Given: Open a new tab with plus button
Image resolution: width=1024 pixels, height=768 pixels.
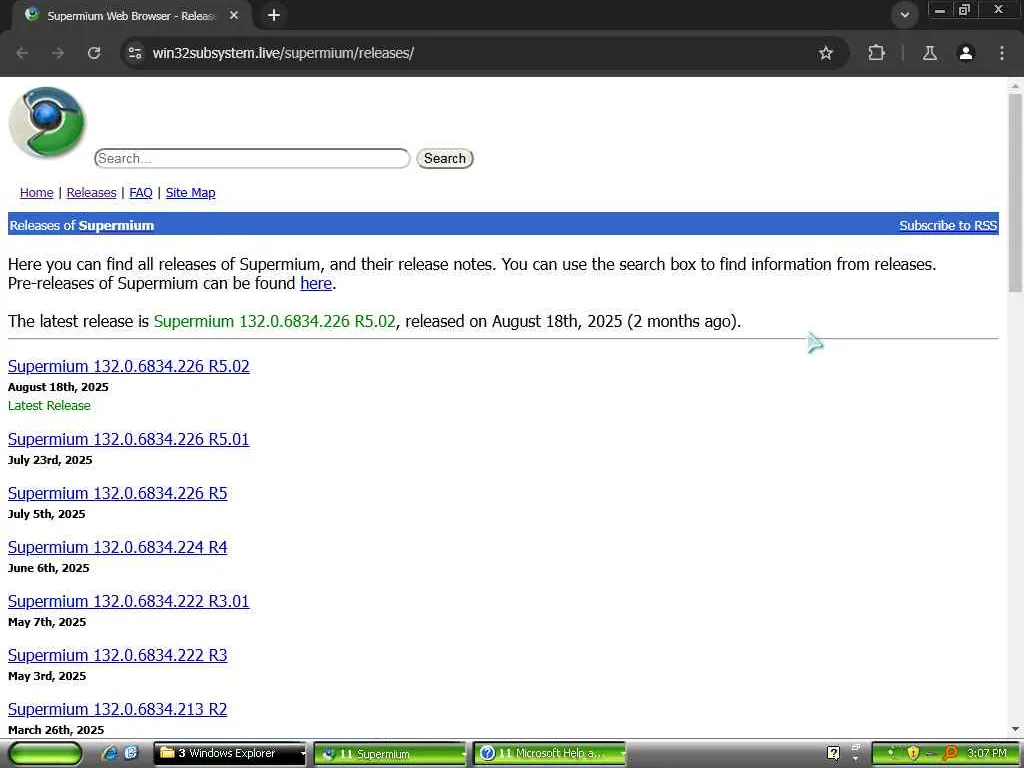Looking at the screenshot, I should click(274, 15).
